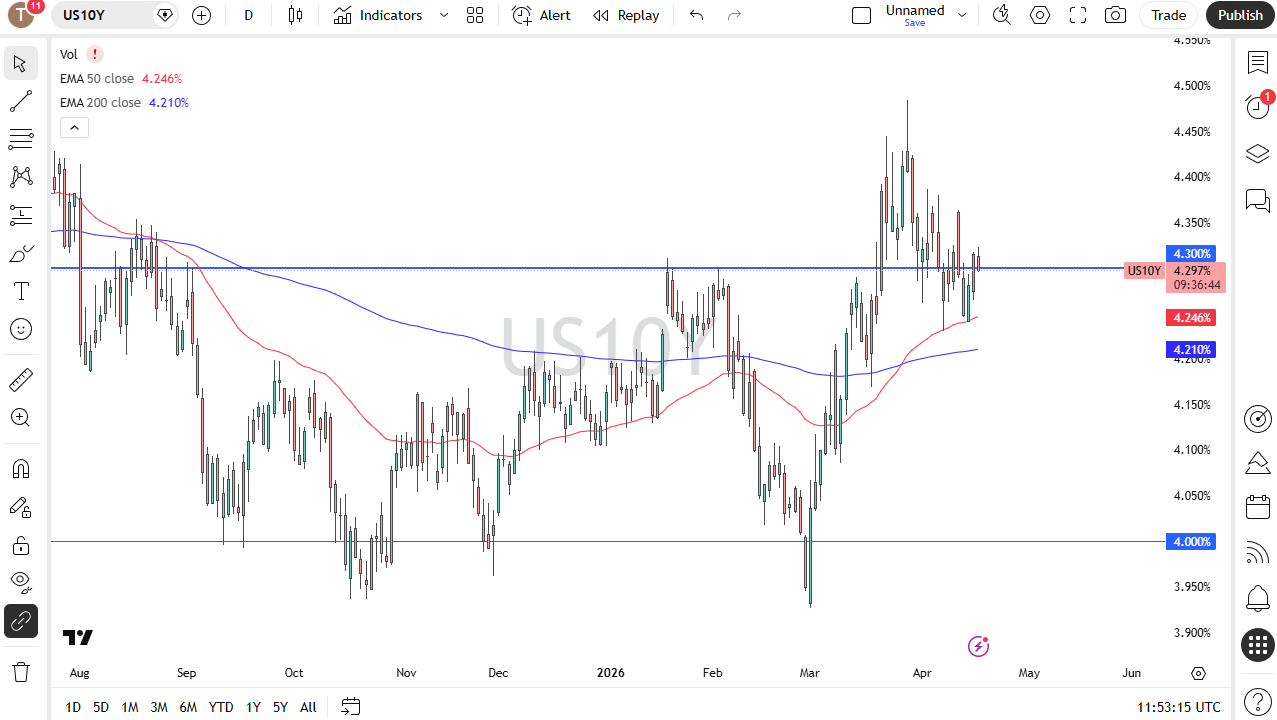Switch chart range to YTD

221,707
